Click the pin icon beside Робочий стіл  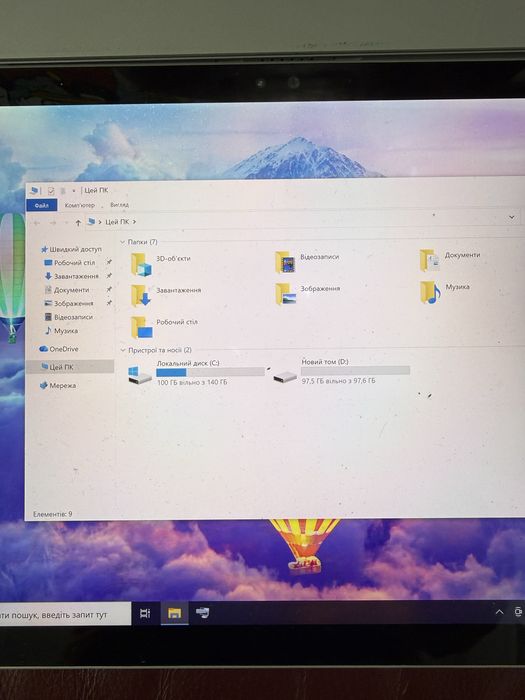[109, 262]
